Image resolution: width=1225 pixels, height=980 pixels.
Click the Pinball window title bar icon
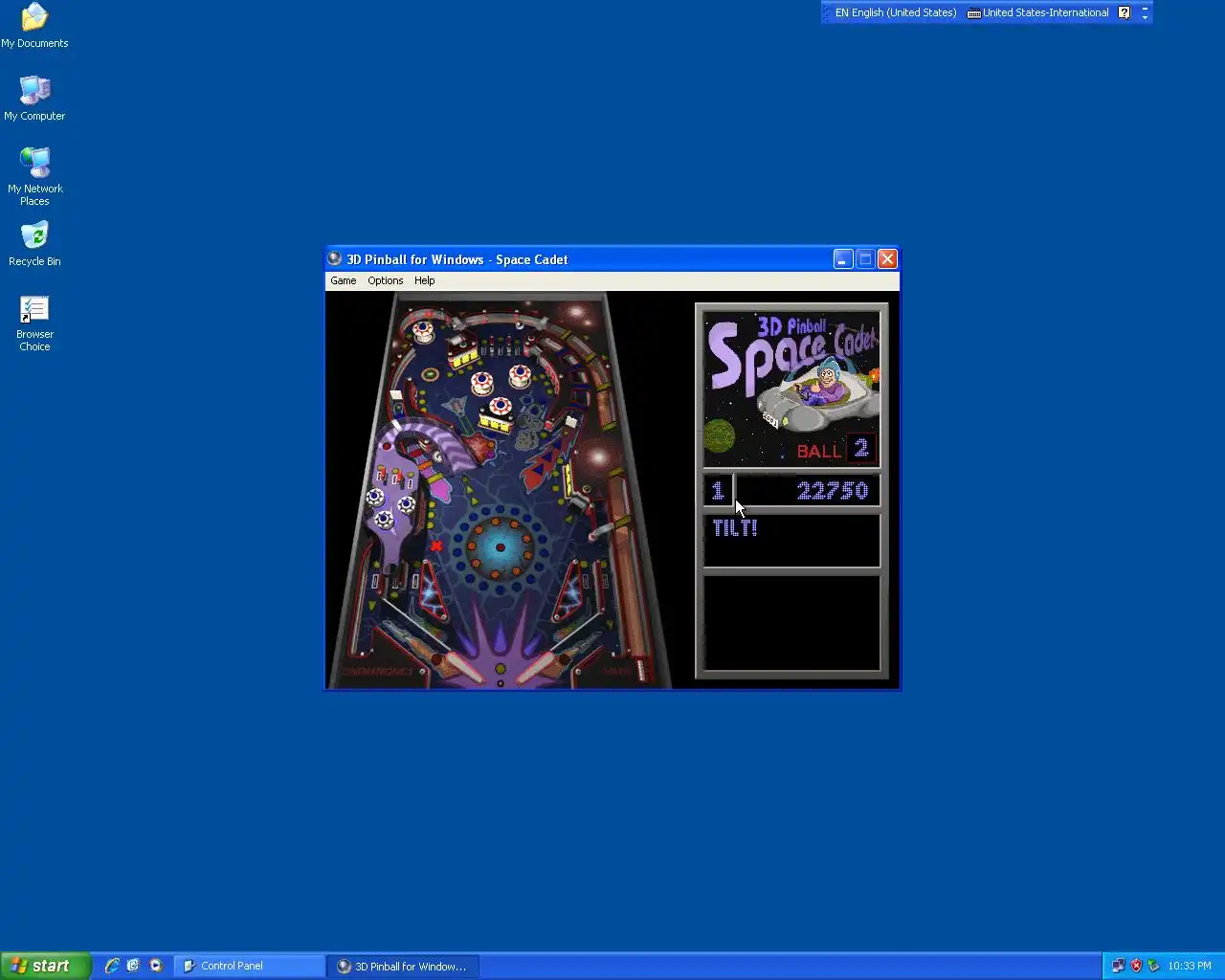335,258
